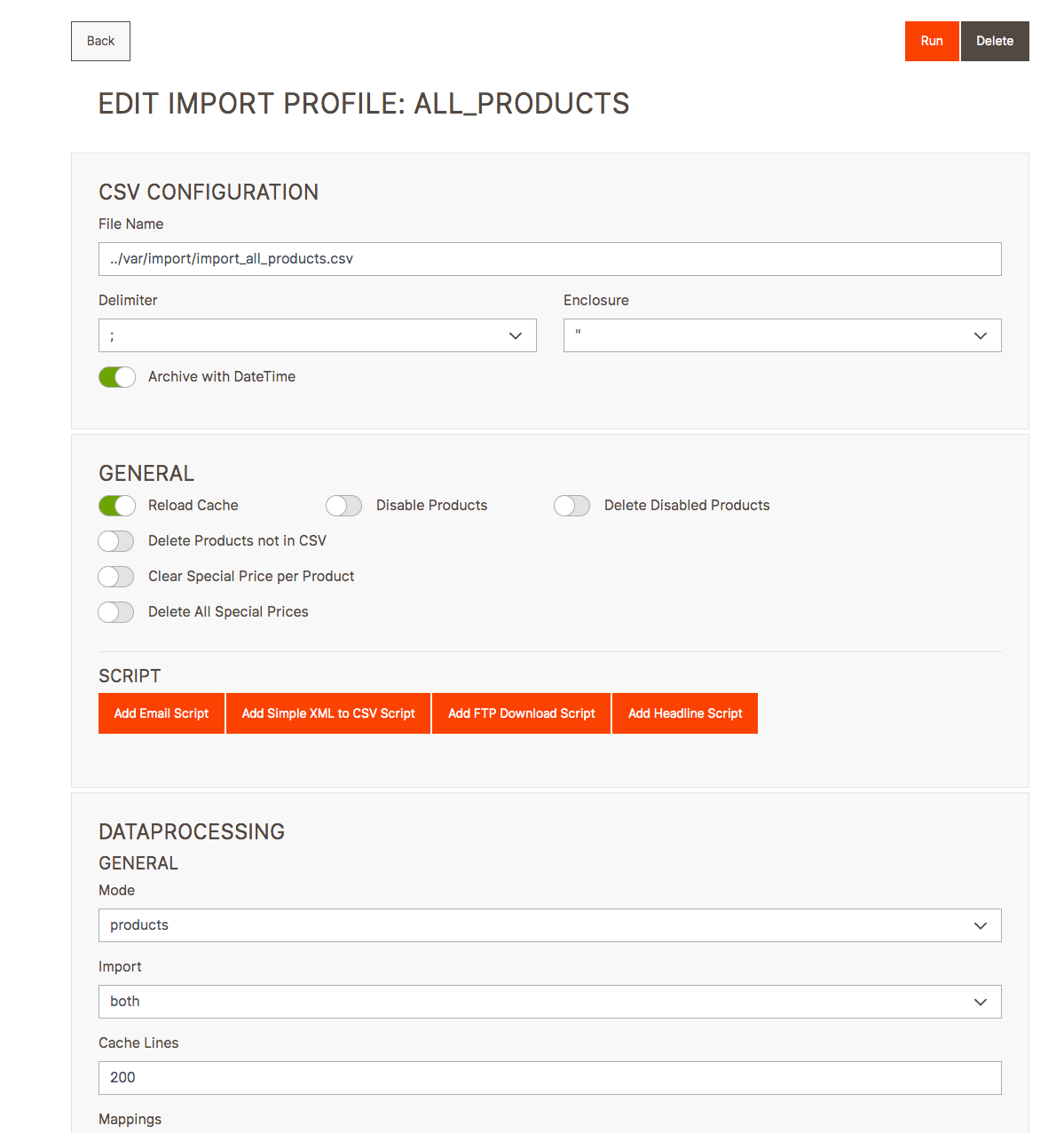Screen dimensions: 1064x1133
Task: Open the Delimiter dropdown
Action: coord(318,335)
